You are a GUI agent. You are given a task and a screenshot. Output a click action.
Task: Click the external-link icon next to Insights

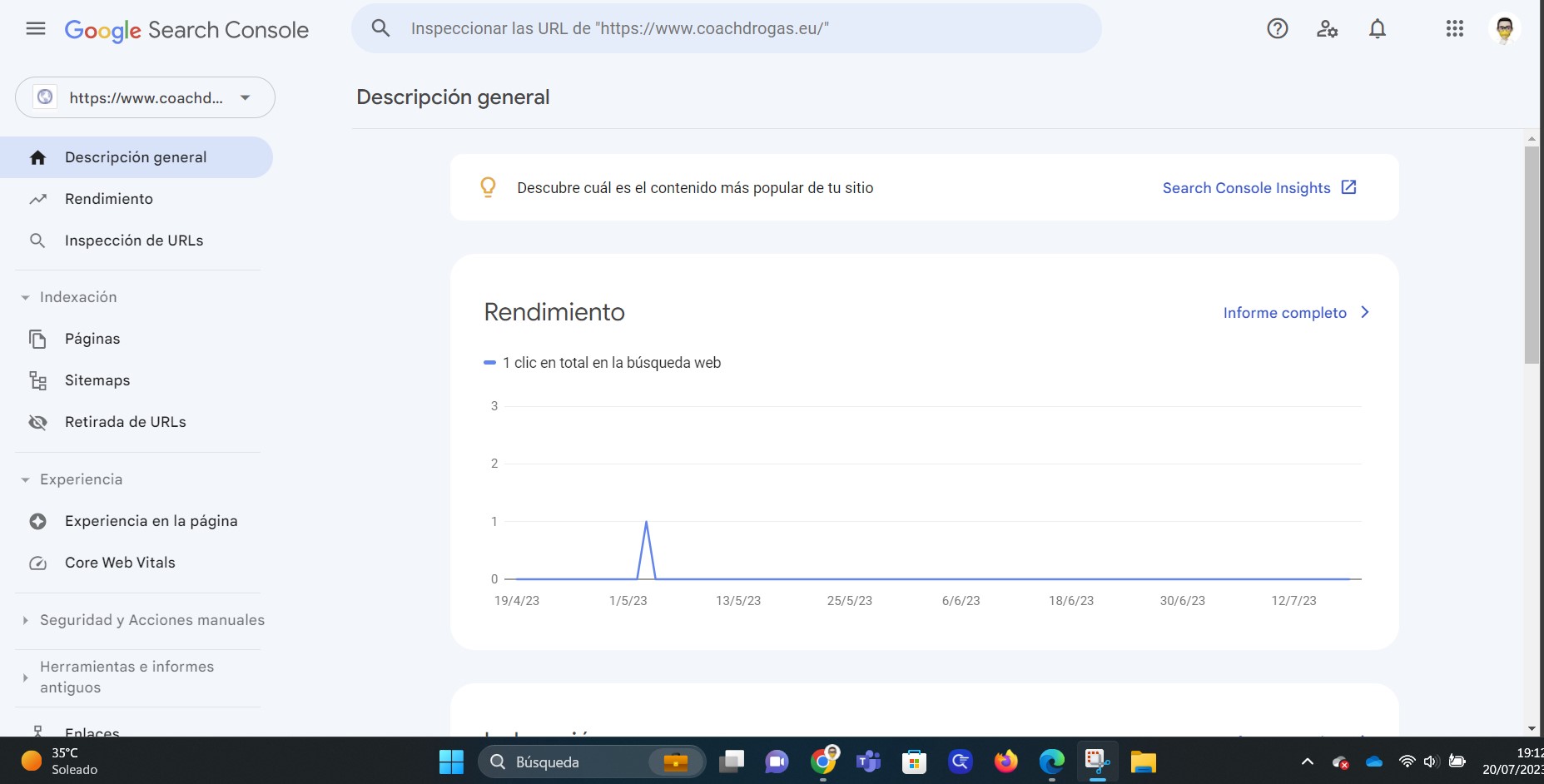click(x=1348, y=187)
